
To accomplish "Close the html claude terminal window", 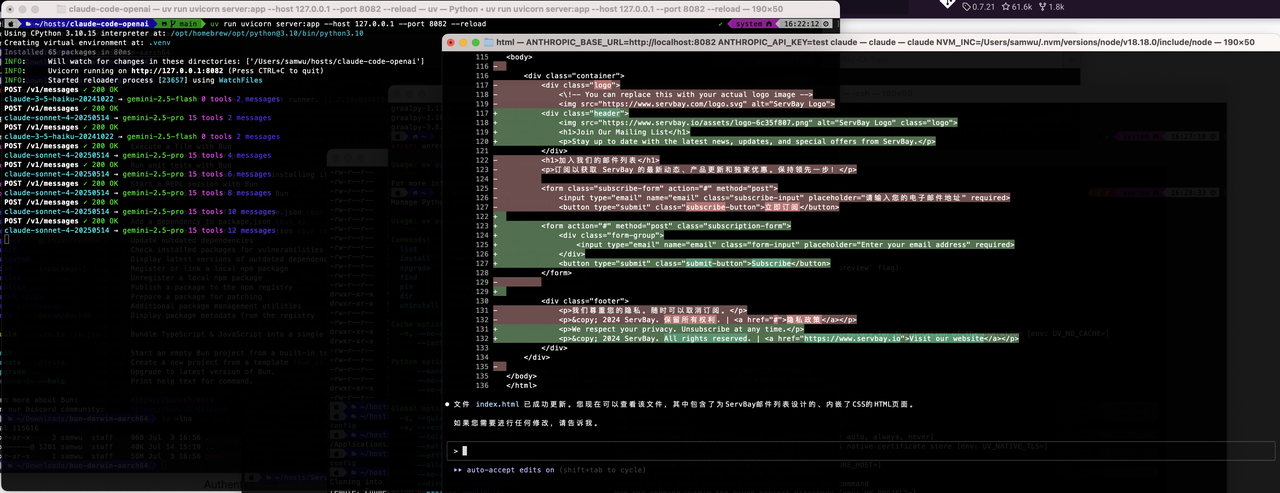I will click(452, 43).
